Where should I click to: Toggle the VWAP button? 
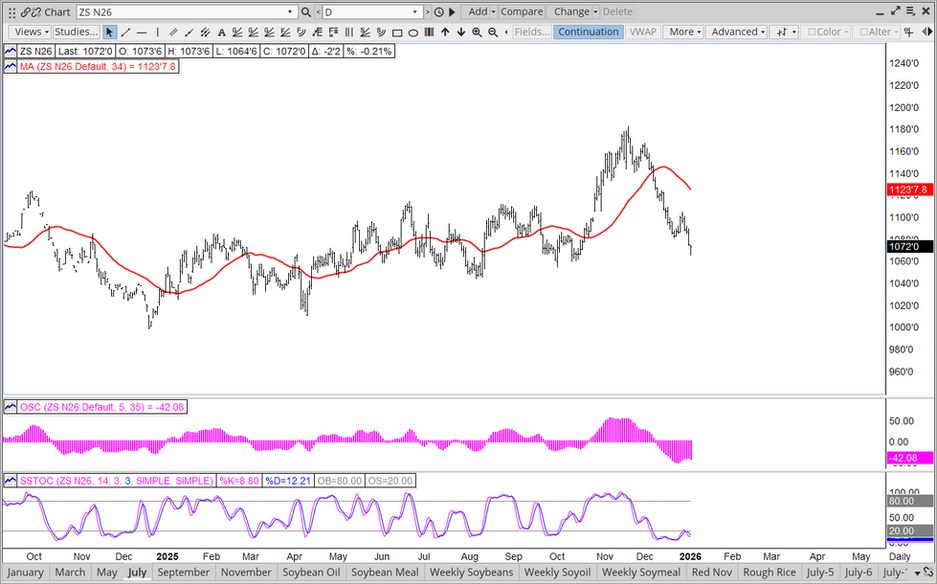[642, 32]
